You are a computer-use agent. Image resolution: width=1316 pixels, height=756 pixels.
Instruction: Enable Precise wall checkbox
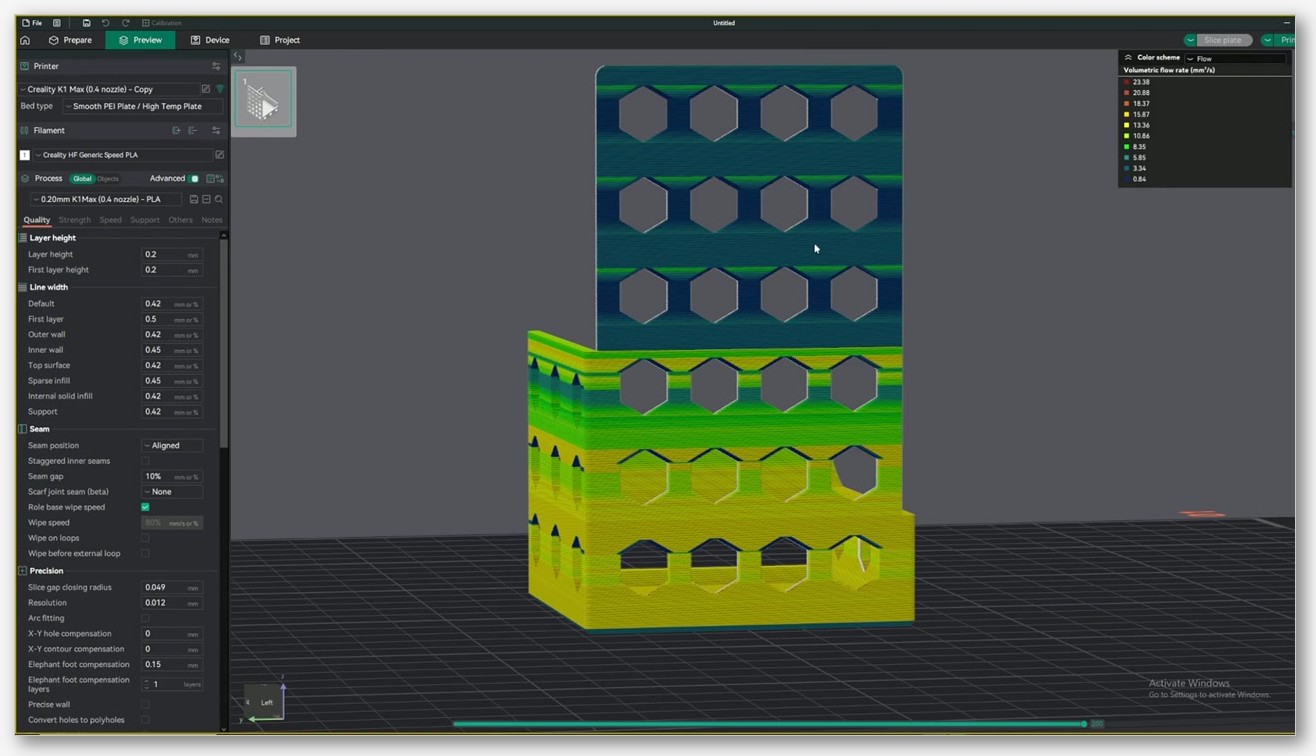point(145,704)
